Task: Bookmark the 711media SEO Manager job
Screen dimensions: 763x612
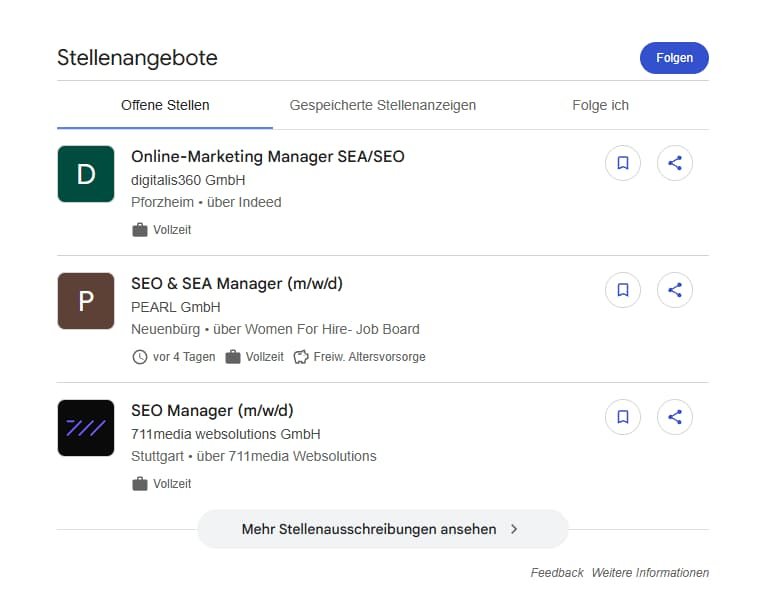Action: (x=622, y=417)
